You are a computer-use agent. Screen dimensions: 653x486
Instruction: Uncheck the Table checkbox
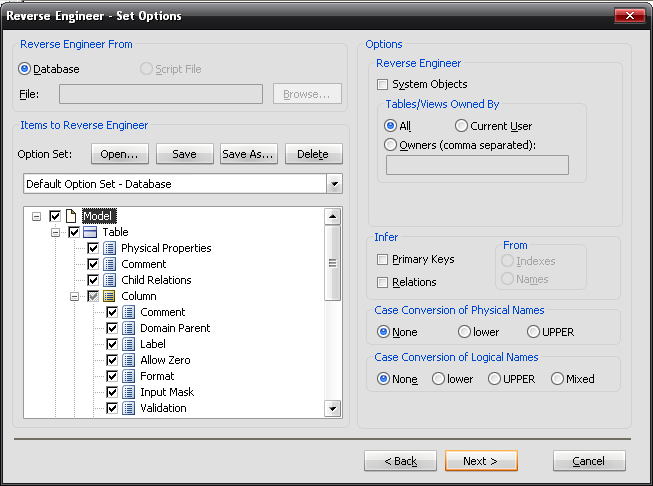pos(74,232)
